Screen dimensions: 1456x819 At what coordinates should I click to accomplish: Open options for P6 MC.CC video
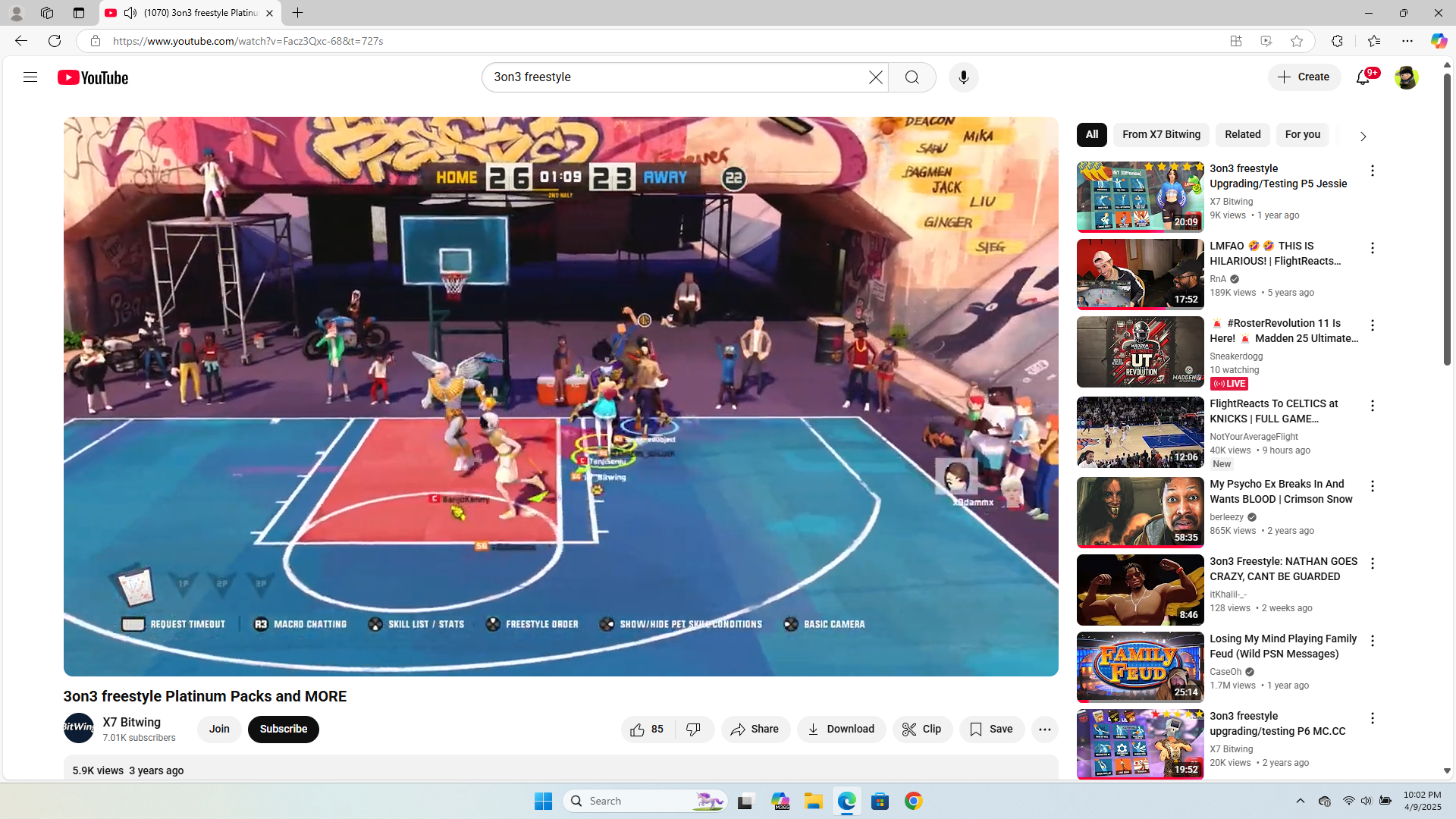[1372, 718]
